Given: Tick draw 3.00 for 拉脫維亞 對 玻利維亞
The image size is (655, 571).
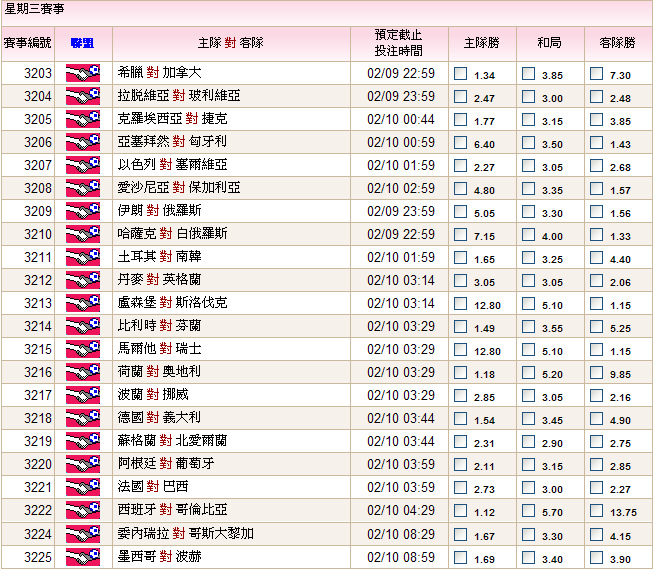Looking at the screenshot, I should coord(528,96).
